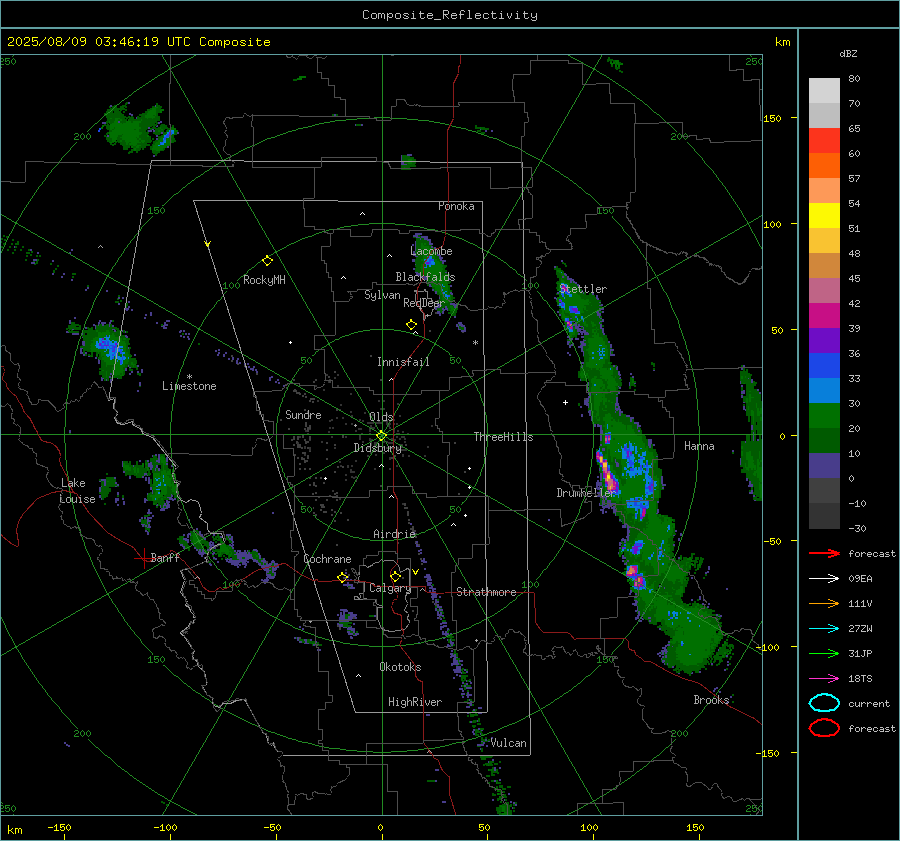Click the yellow diamond marker beside Cochrane
The width and height of the screenshot is (900, 841).
click(343, 577)
